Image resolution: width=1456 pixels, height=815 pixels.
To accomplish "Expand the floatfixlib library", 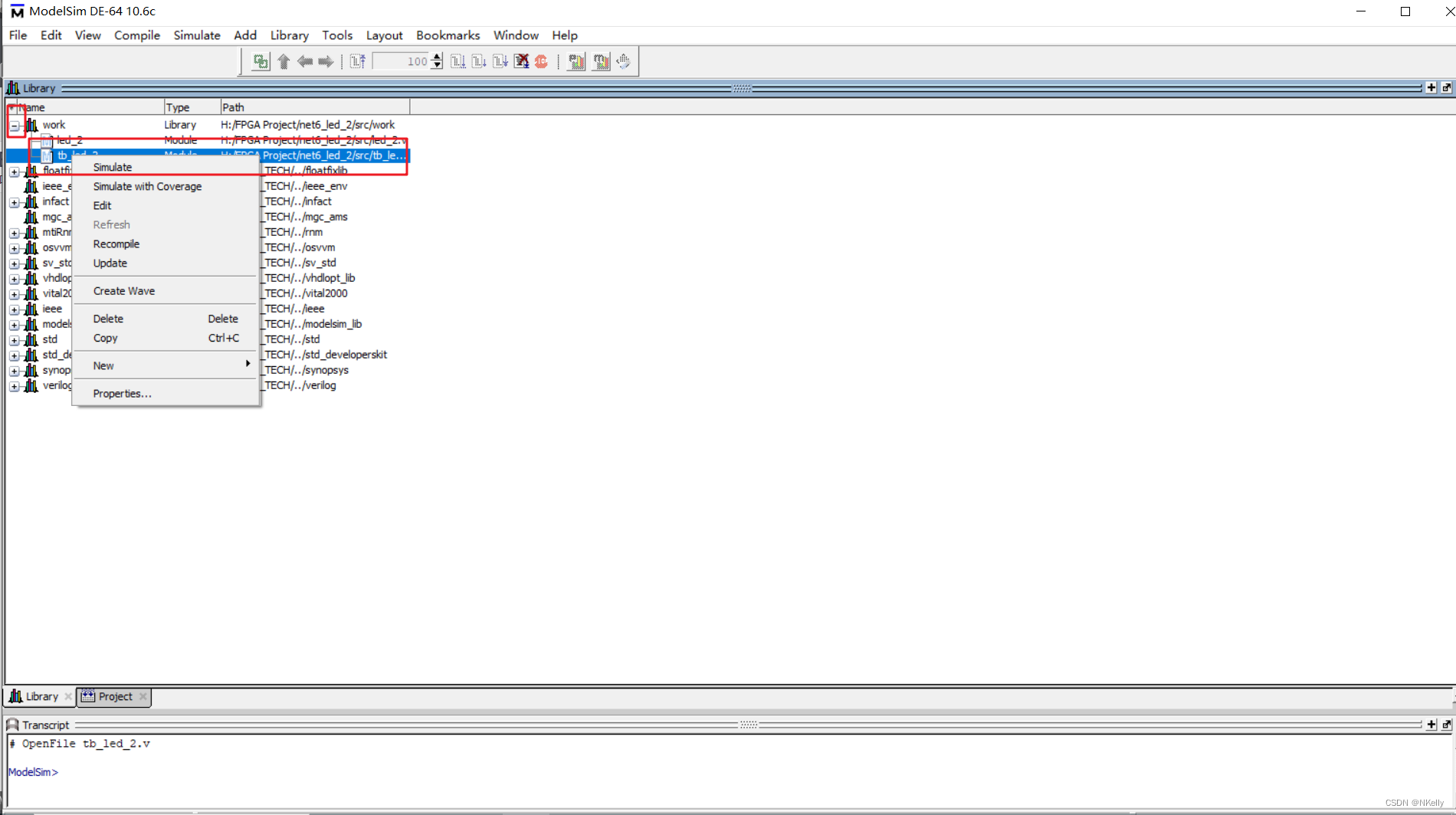I will [15, 172].
